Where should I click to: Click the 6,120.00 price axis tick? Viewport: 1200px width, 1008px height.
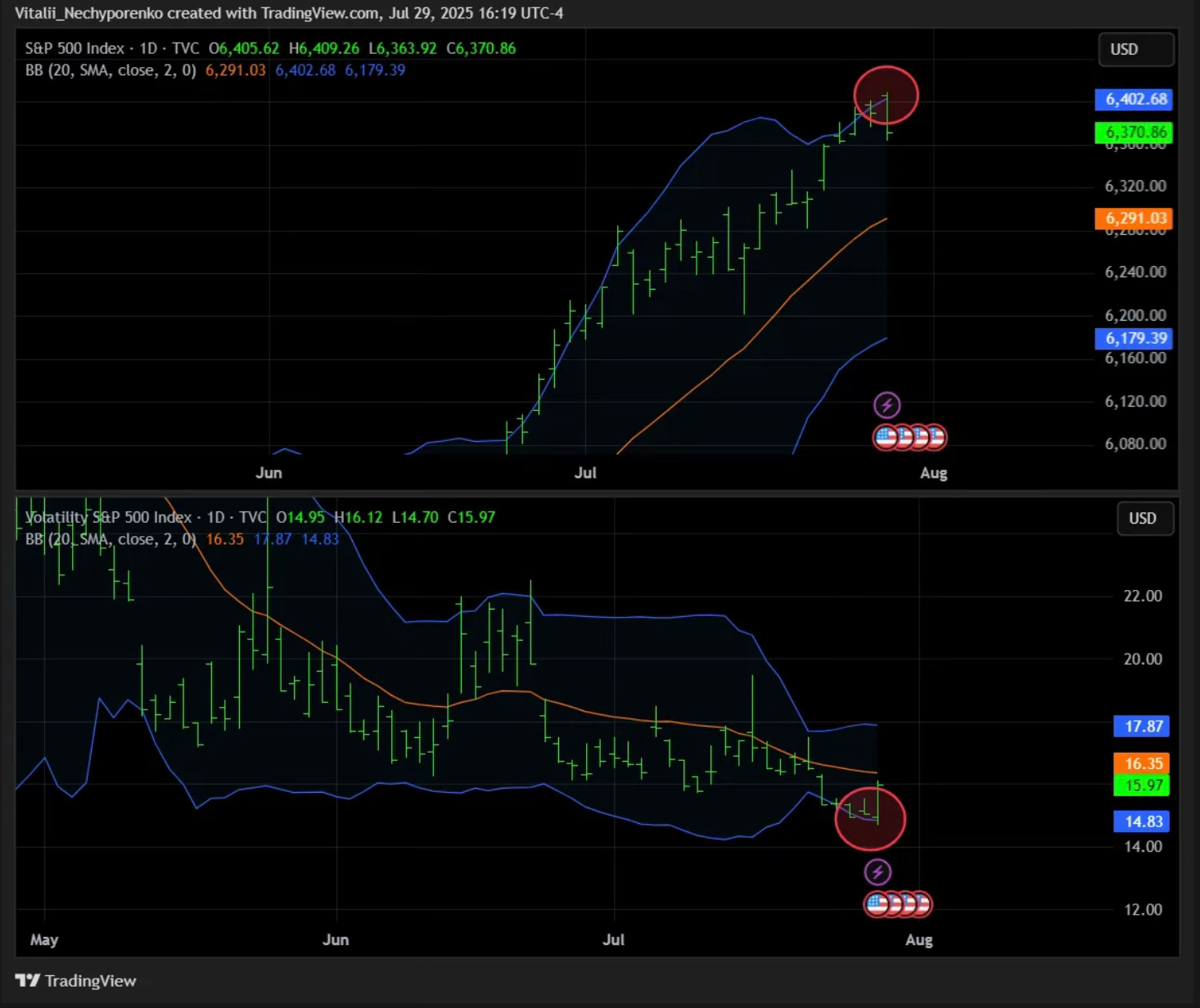tap(1135, 402)
